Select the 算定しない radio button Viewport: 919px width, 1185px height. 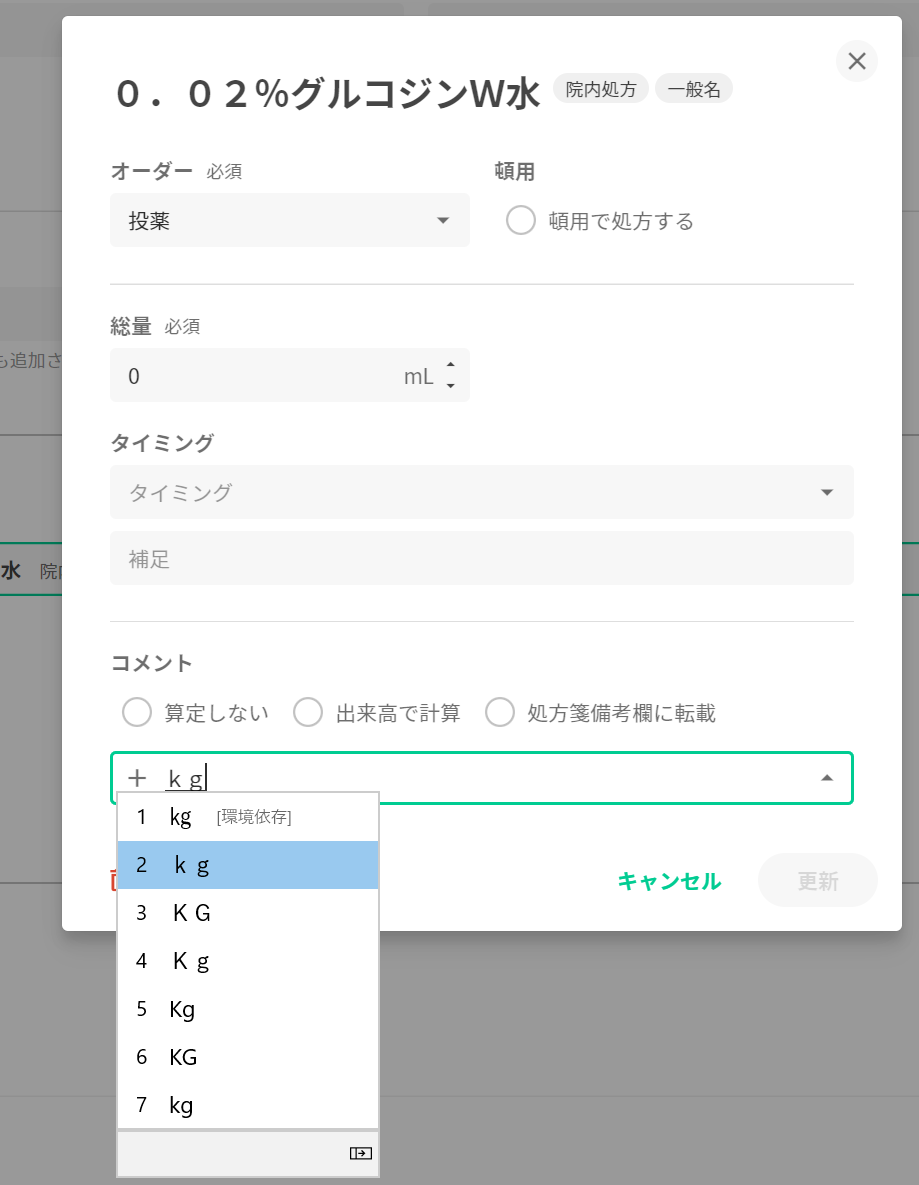point(137,713)
